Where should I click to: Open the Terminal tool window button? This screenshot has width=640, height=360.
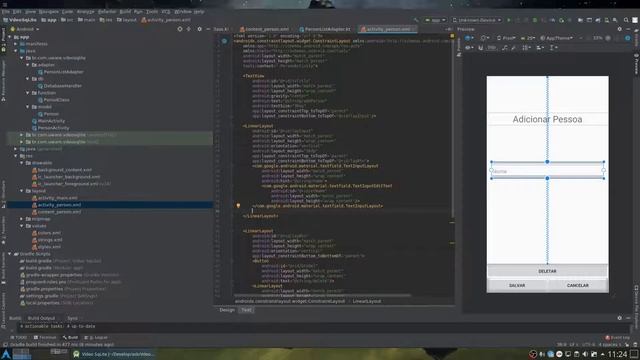(45, 338)
